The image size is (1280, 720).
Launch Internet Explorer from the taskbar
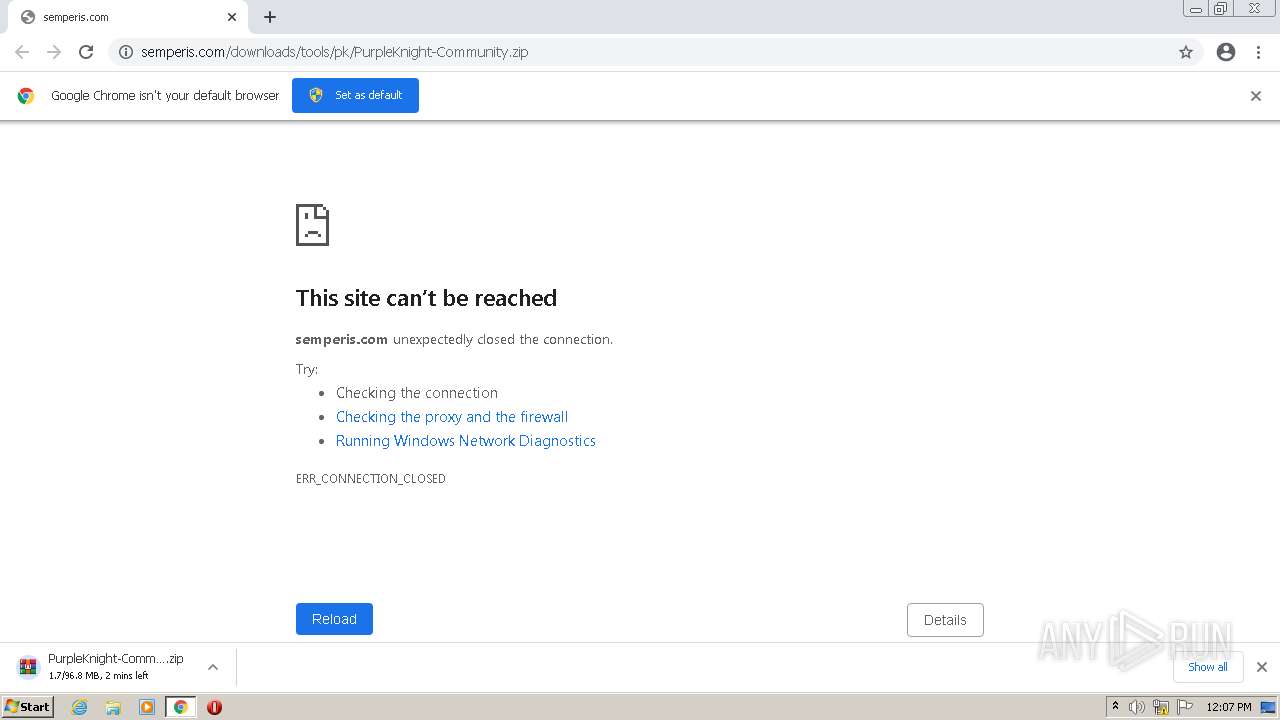point(80,707)
